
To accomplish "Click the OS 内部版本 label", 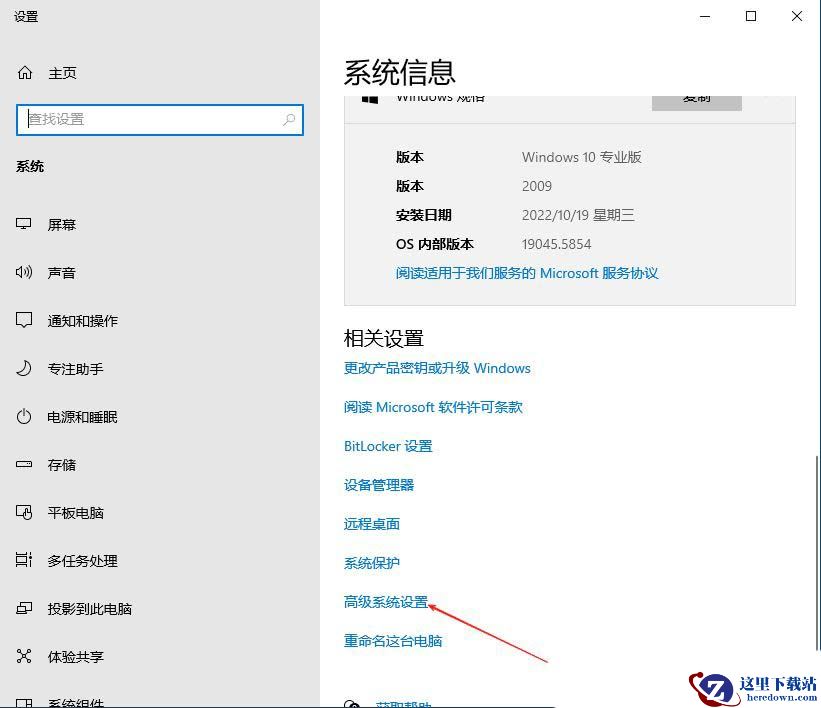I will [x=435, y=244].
